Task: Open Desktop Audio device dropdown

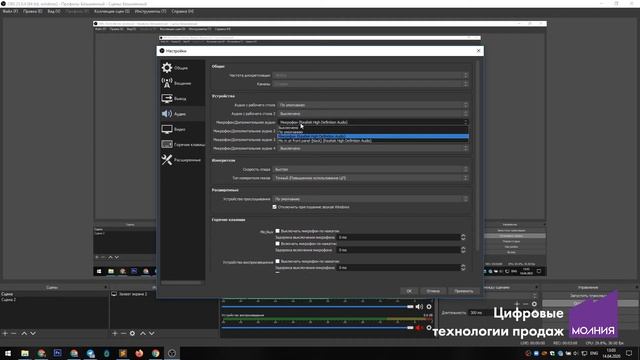Action: click(373, 105)
